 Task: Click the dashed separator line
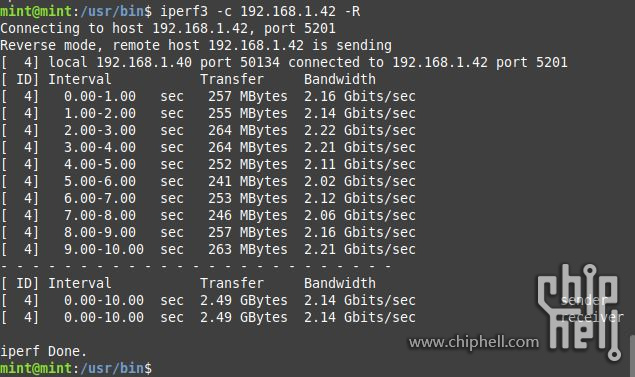coord(196,266)
